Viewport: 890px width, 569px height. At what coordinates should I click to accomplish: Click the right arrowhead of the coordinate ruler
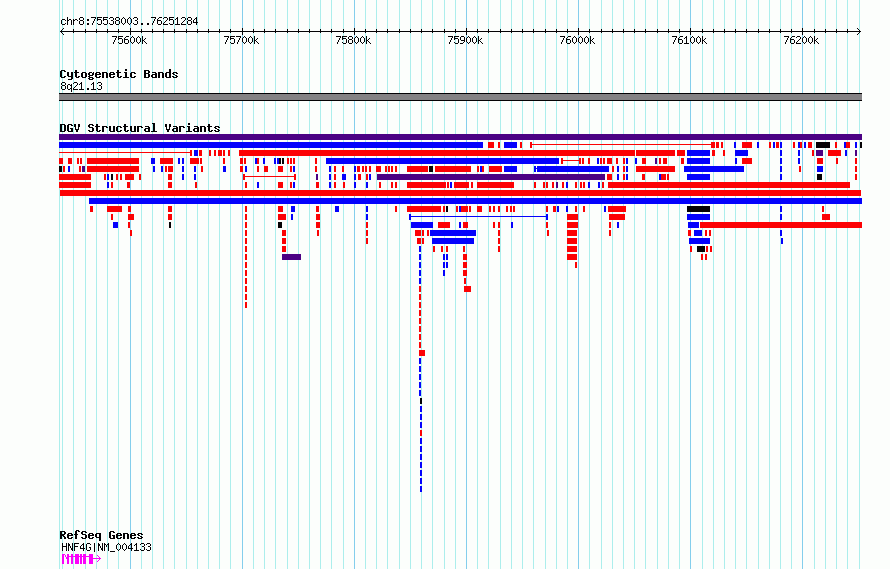pyautogui.click(x=859, y=32)
